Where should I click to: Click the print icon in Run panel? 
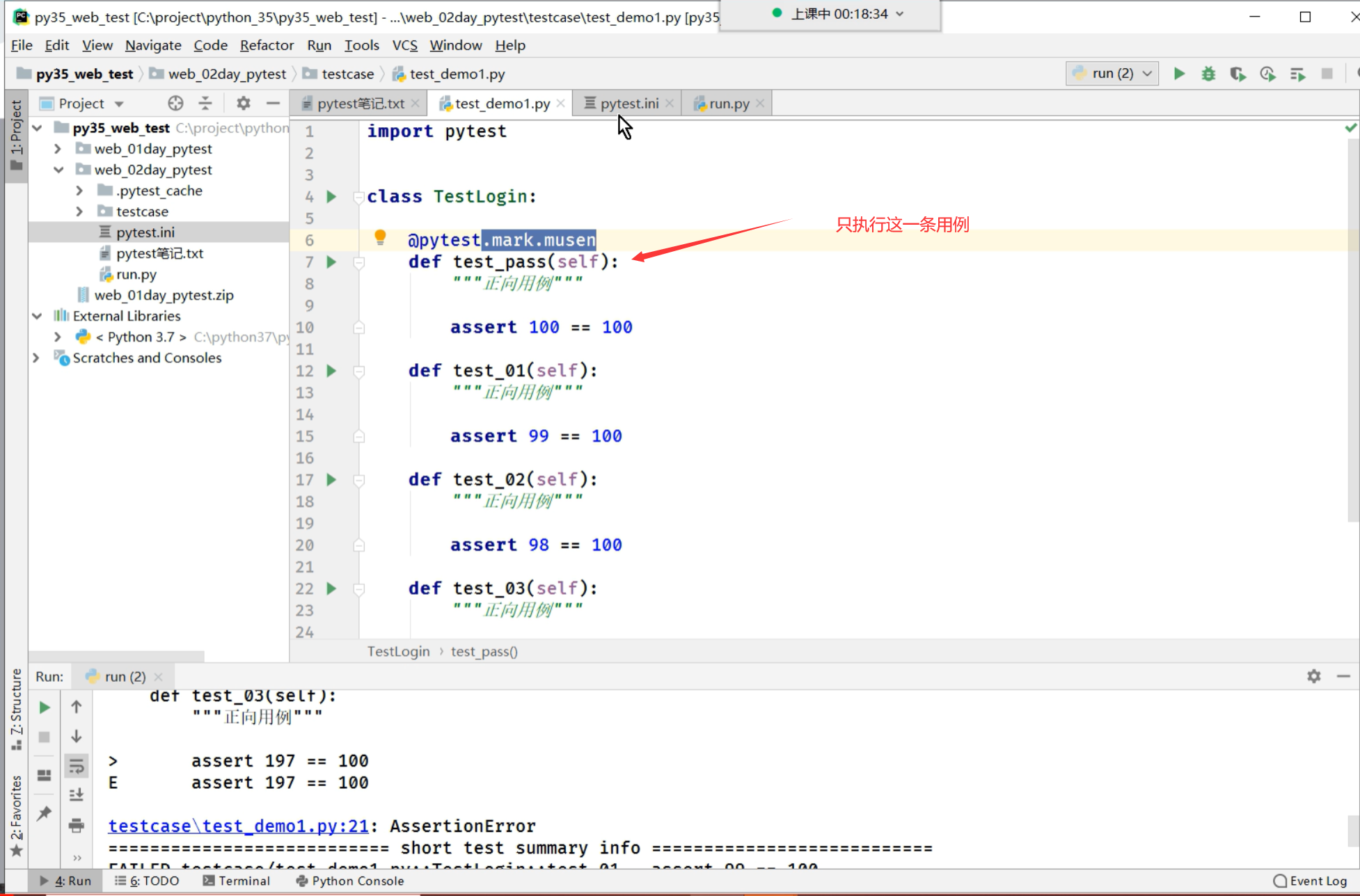coord(77,826)
